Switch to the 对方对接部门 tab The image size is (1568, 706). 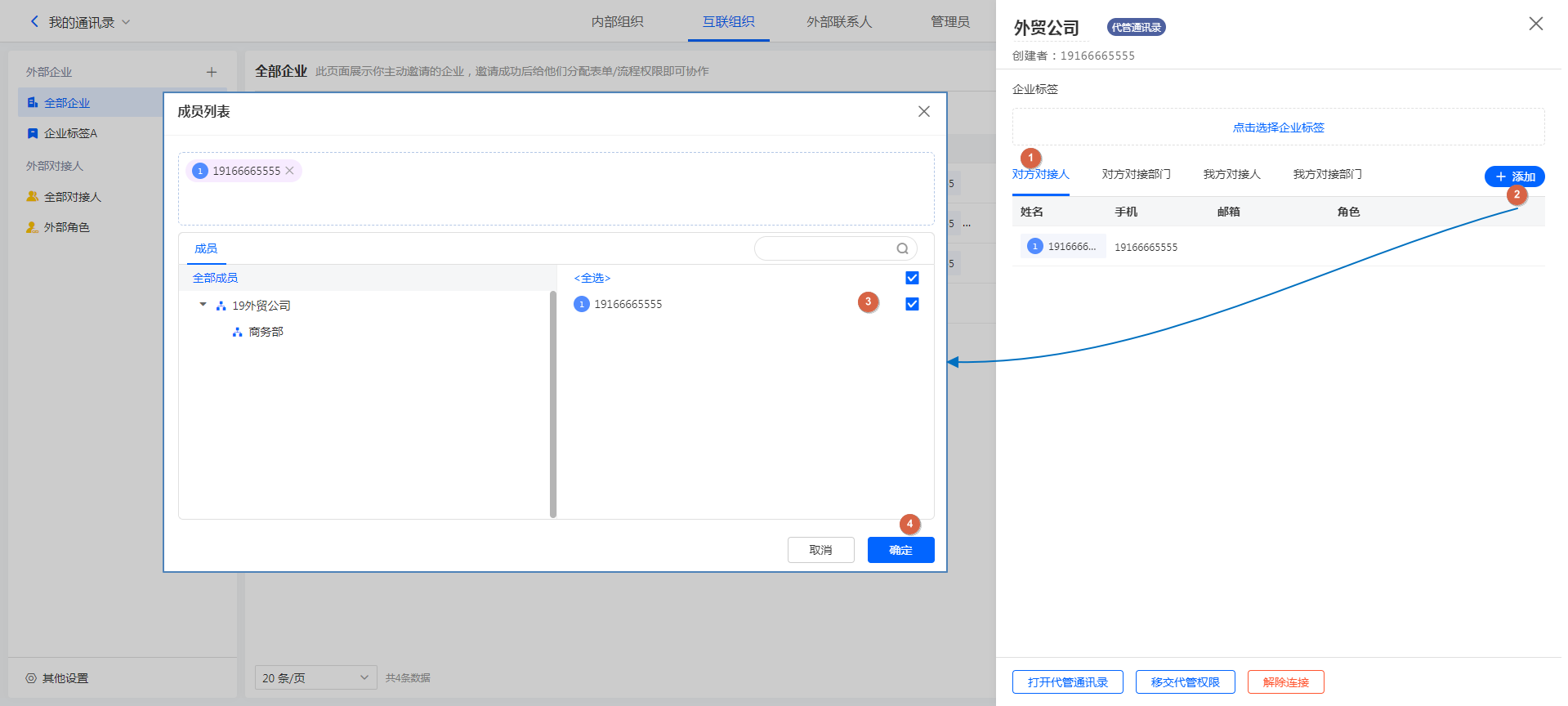pos(1136,174)
